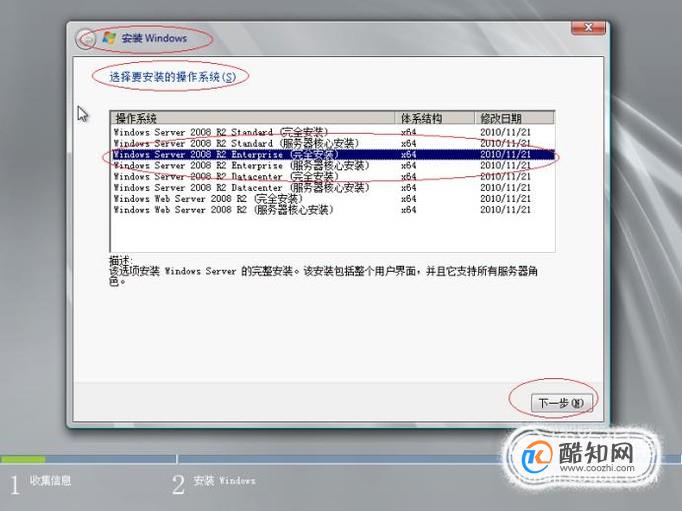Screen dimensions: 682x511
Task: Select Windows Server 2008 R2 Enterprise (服务器核心安装)
Action: point(333,166)
